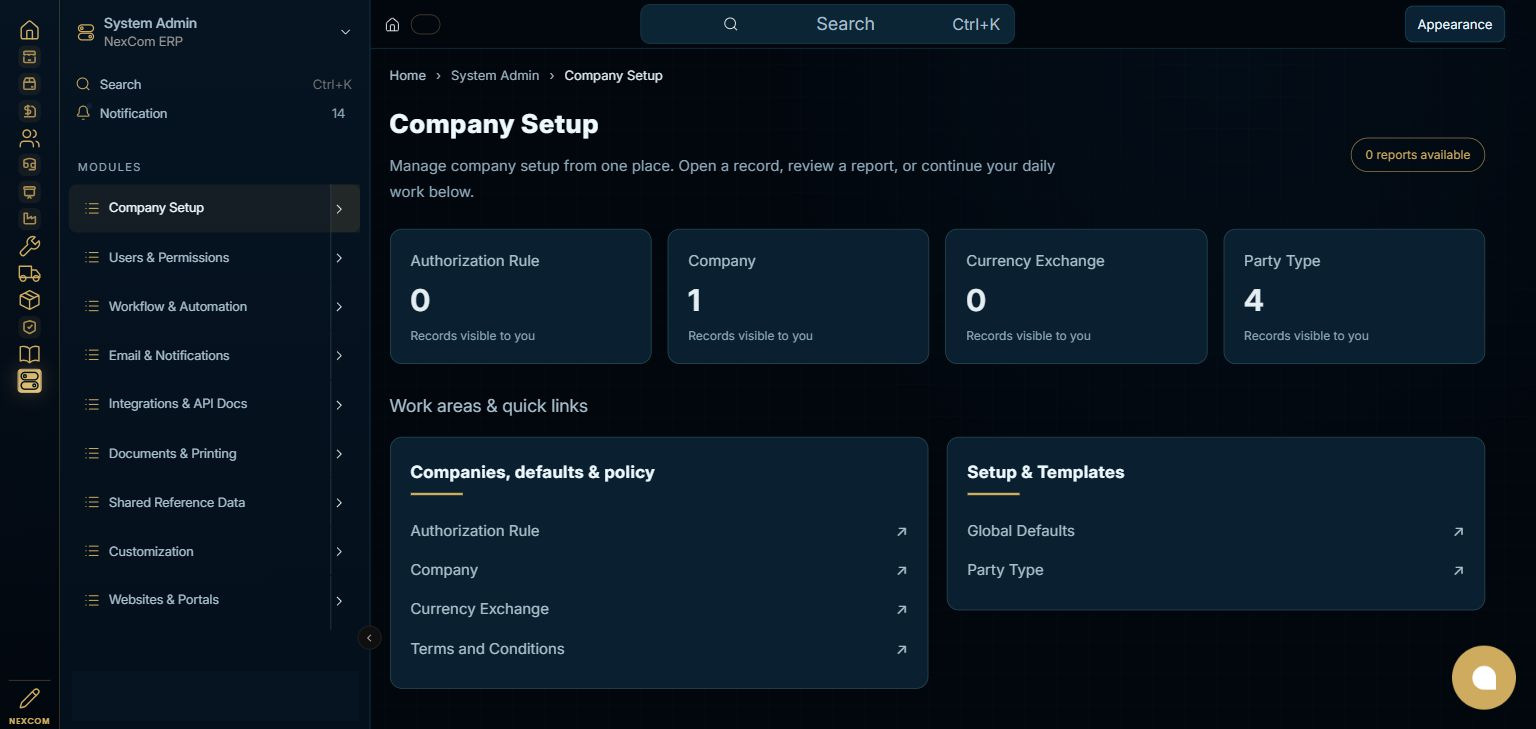Click the shield check icon in the left rail

coord(30,327)
